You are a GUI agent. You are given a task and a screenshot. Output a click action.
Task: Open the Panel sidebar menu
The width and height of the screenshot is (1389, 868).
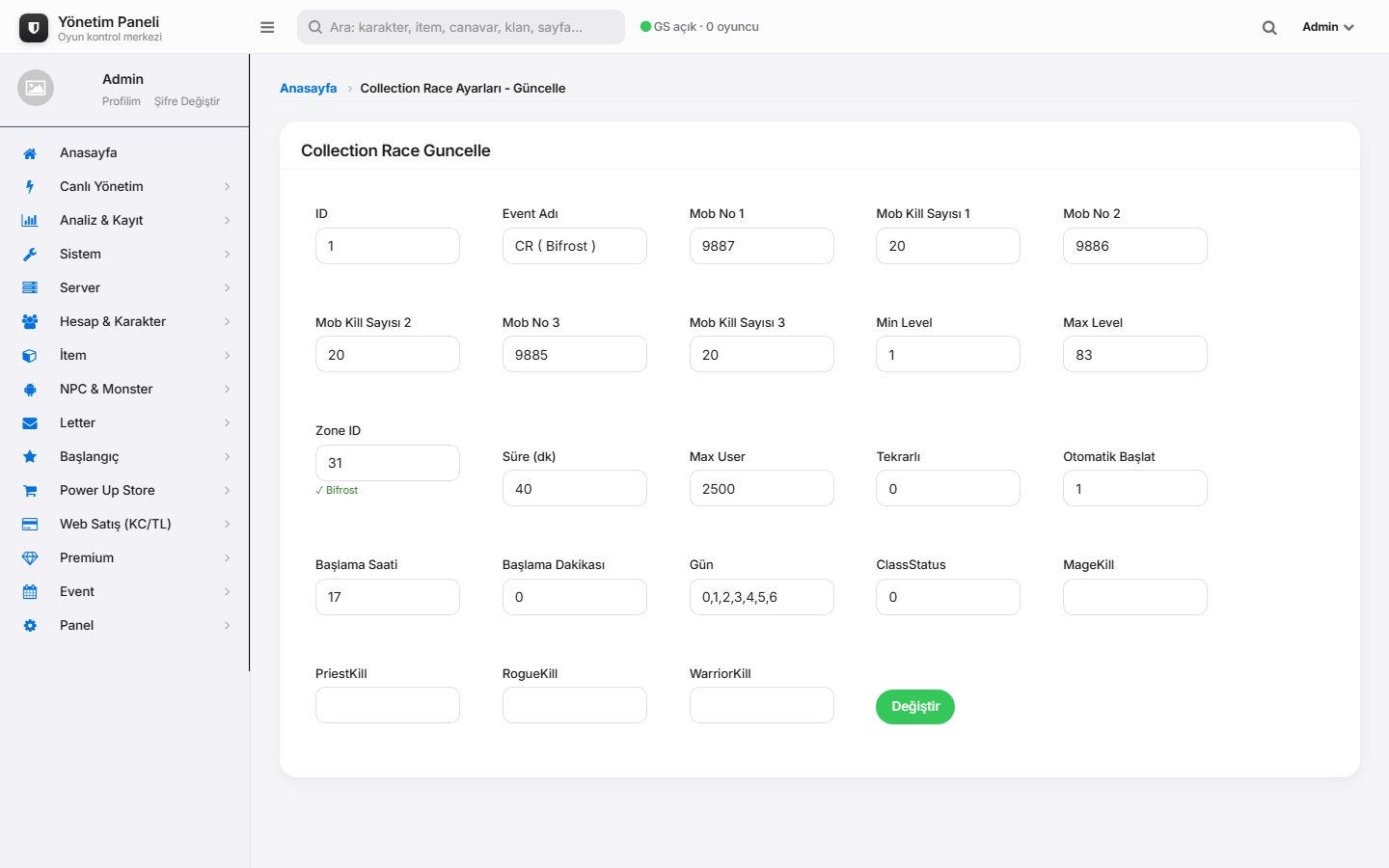tap(124, 626)
